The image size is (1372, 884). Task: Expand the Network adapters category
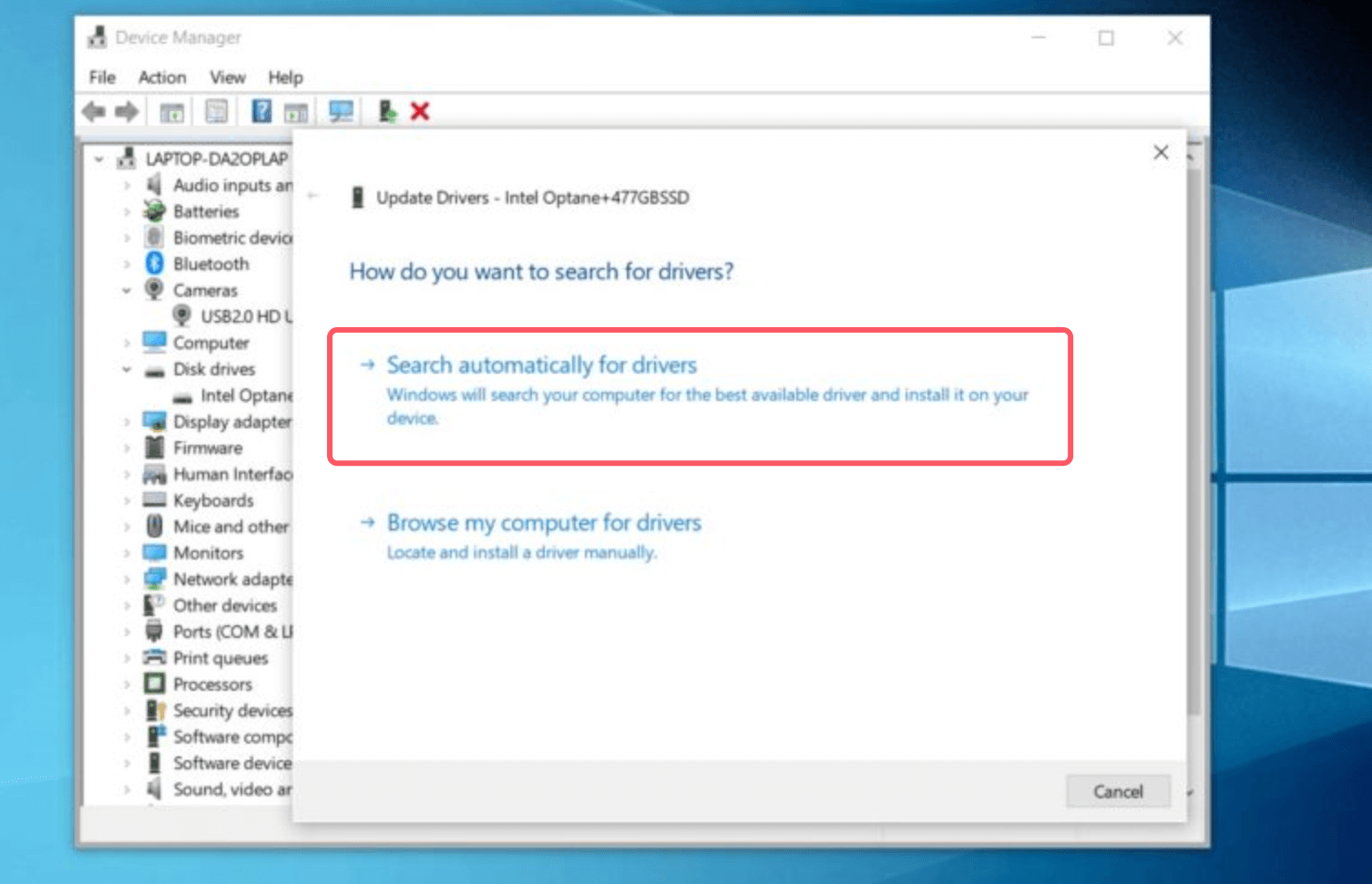[129, 579]
